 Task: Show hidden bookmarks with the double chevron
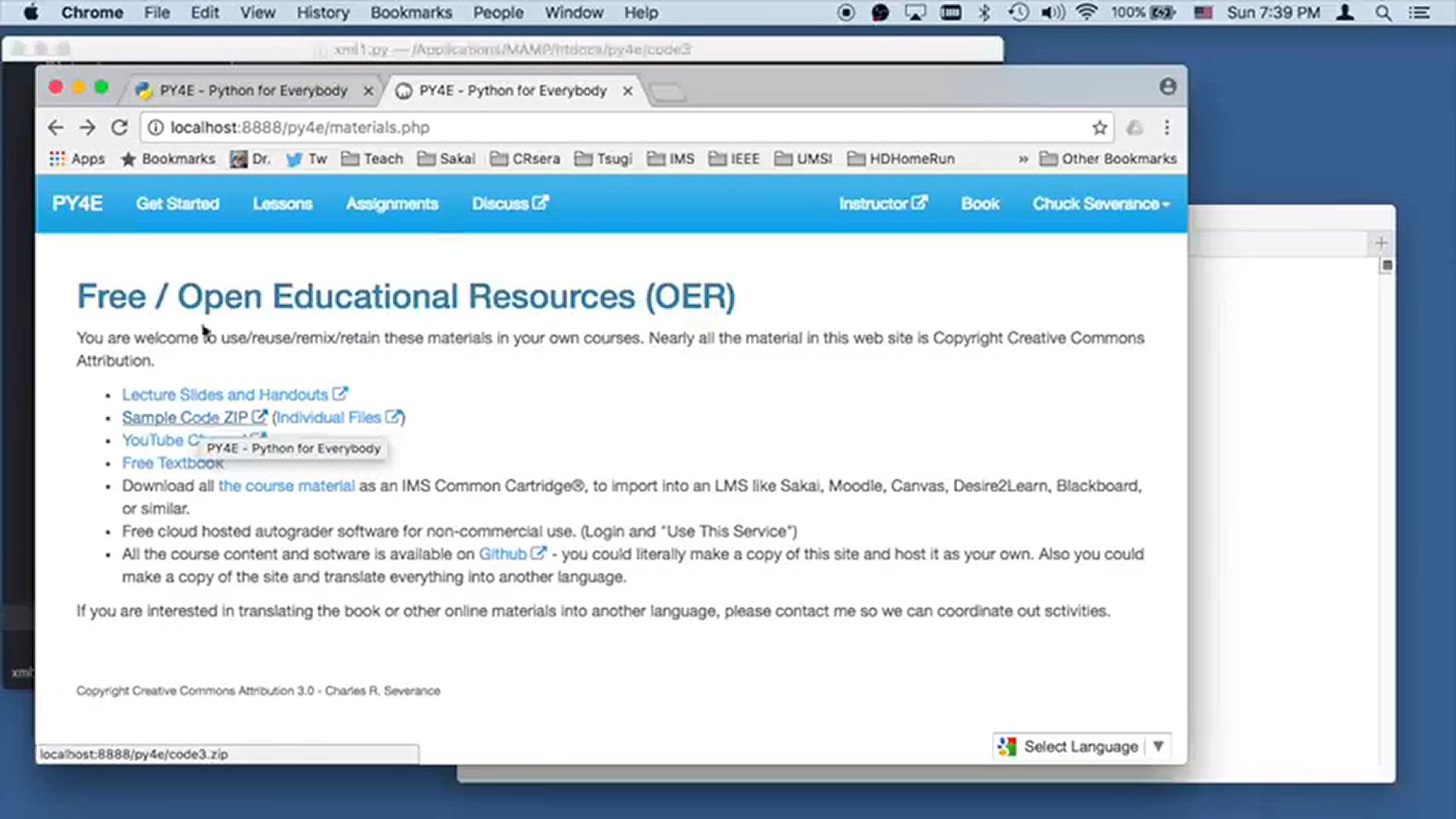(1023, 158)
